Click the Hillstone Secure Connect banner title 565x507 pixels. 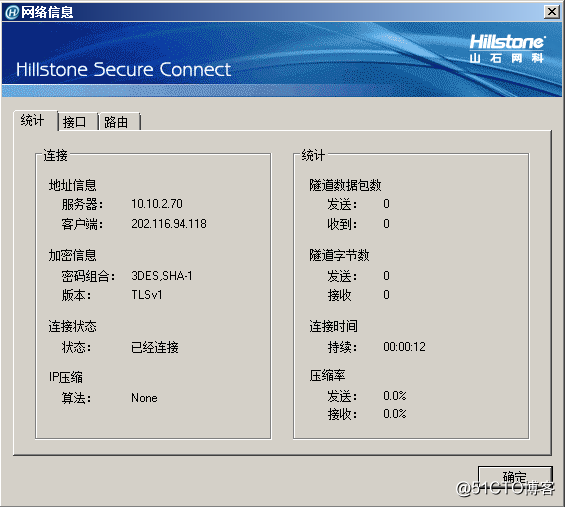(x=123, y=70)
